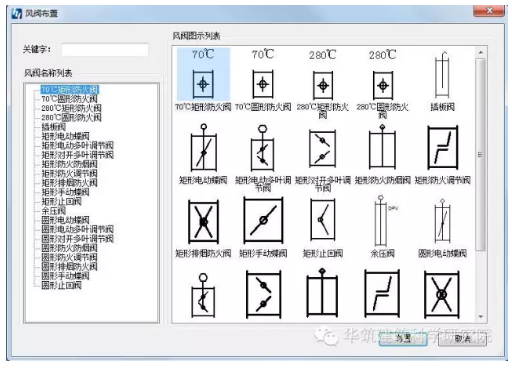The height and width of the screenshot is (369, 512).
Task: Focus the 关键字 keyword search field
Action: point(105,50)
